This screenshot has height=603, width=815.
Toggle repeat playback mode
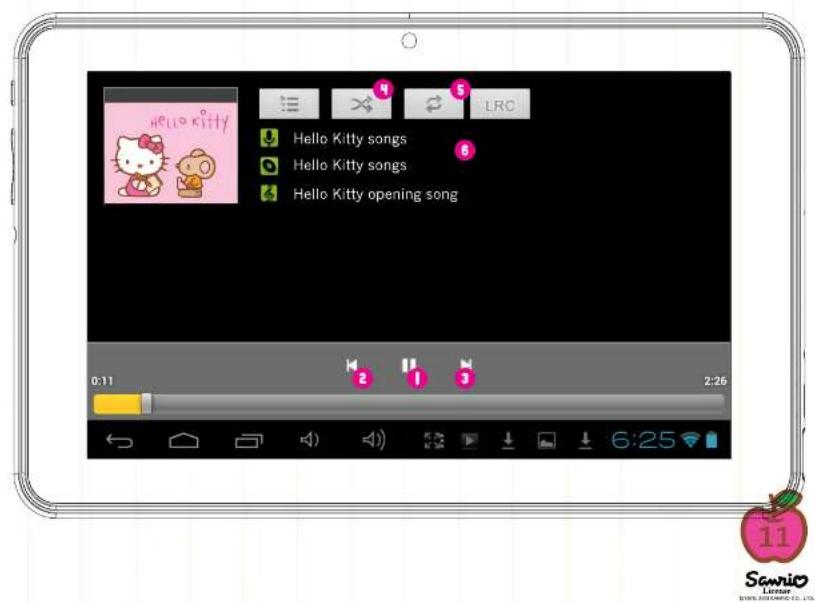click(433, 104)
